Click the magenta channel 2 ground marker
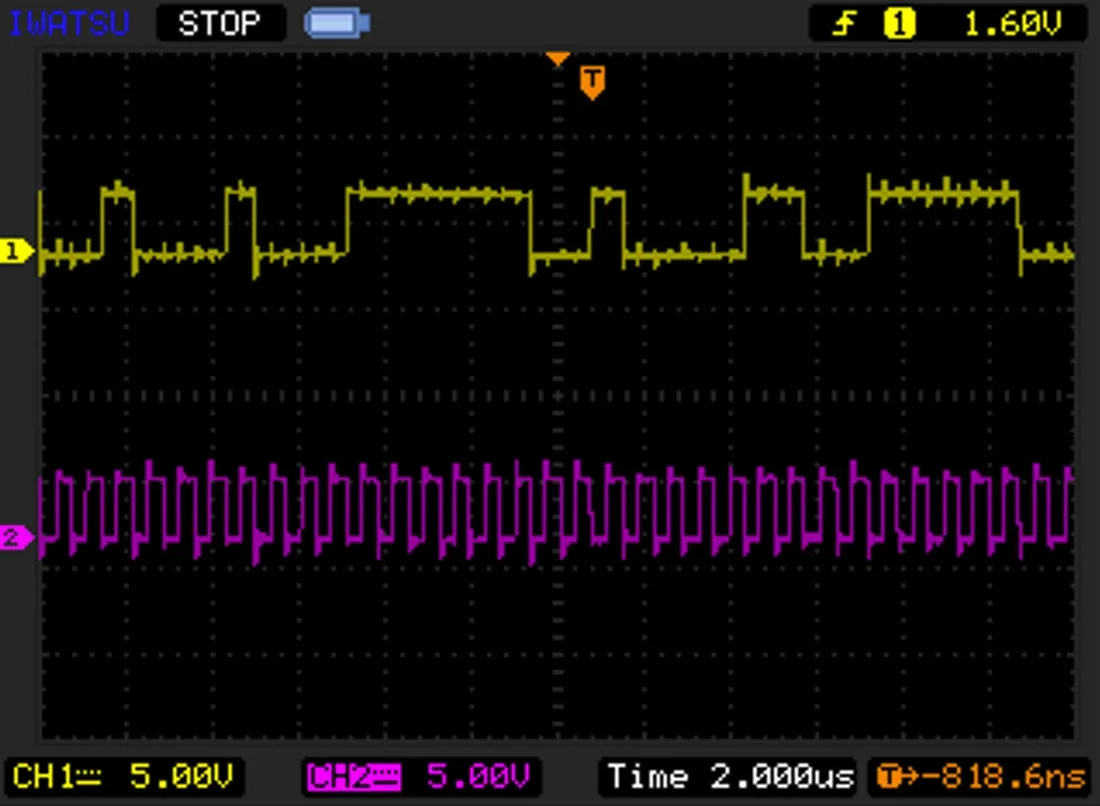The height and width of the screenshot is (806, 1100). [15, 538]
